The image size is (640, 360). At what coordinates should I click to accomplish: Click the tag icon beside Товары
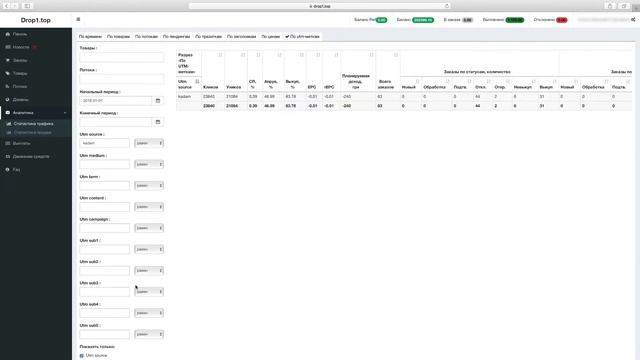tap(7, 73)
